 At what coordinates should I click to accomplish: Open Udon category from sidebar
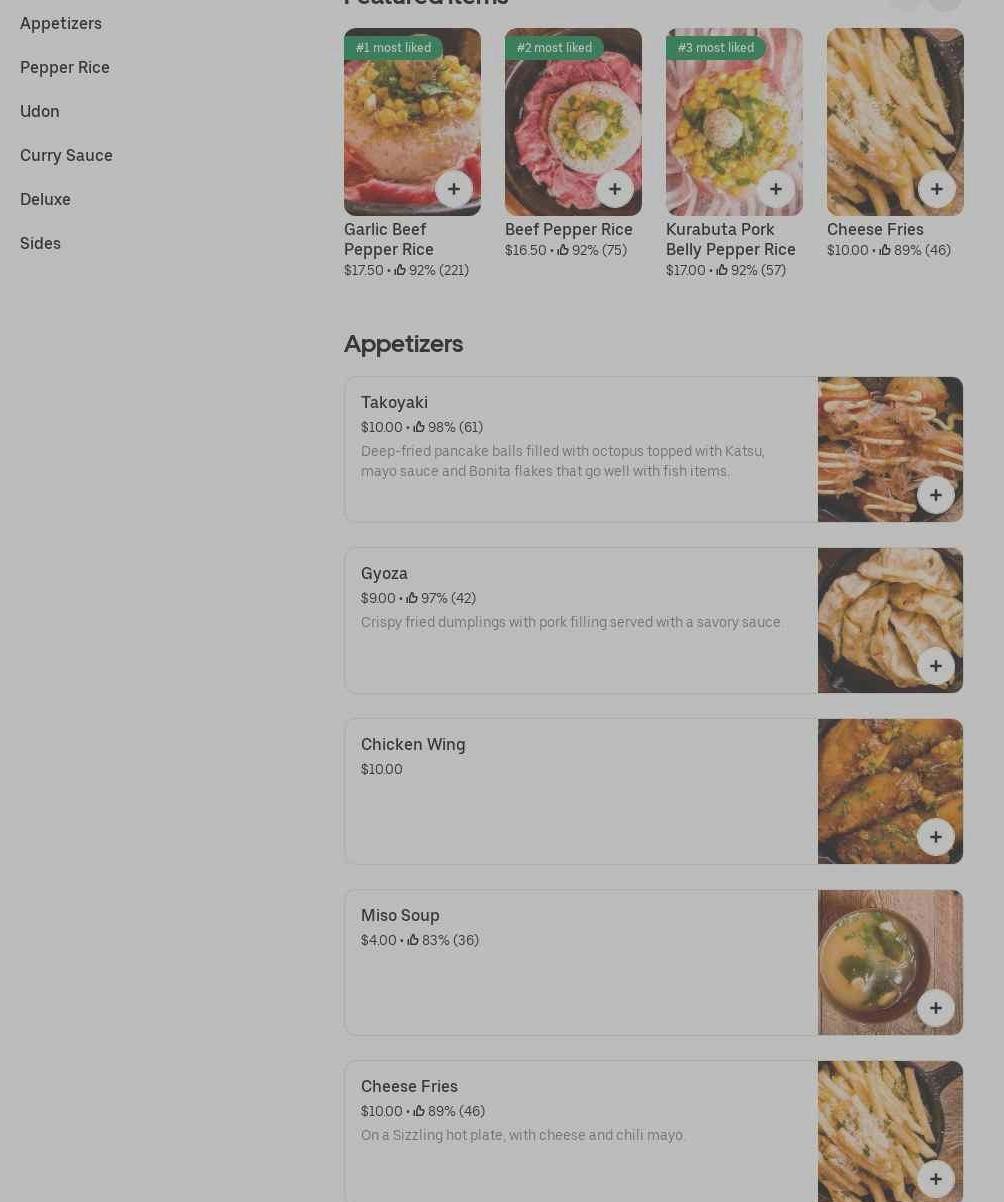pos(40,111)
